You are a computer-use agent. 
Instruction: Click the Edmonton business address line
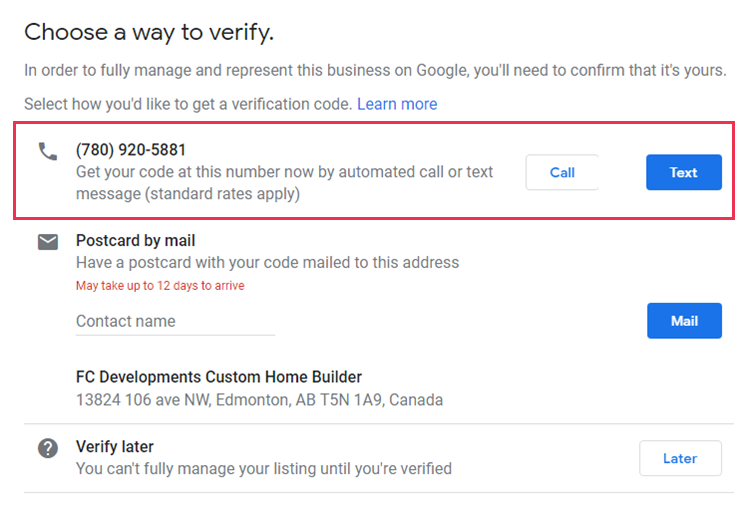[259, 400]
